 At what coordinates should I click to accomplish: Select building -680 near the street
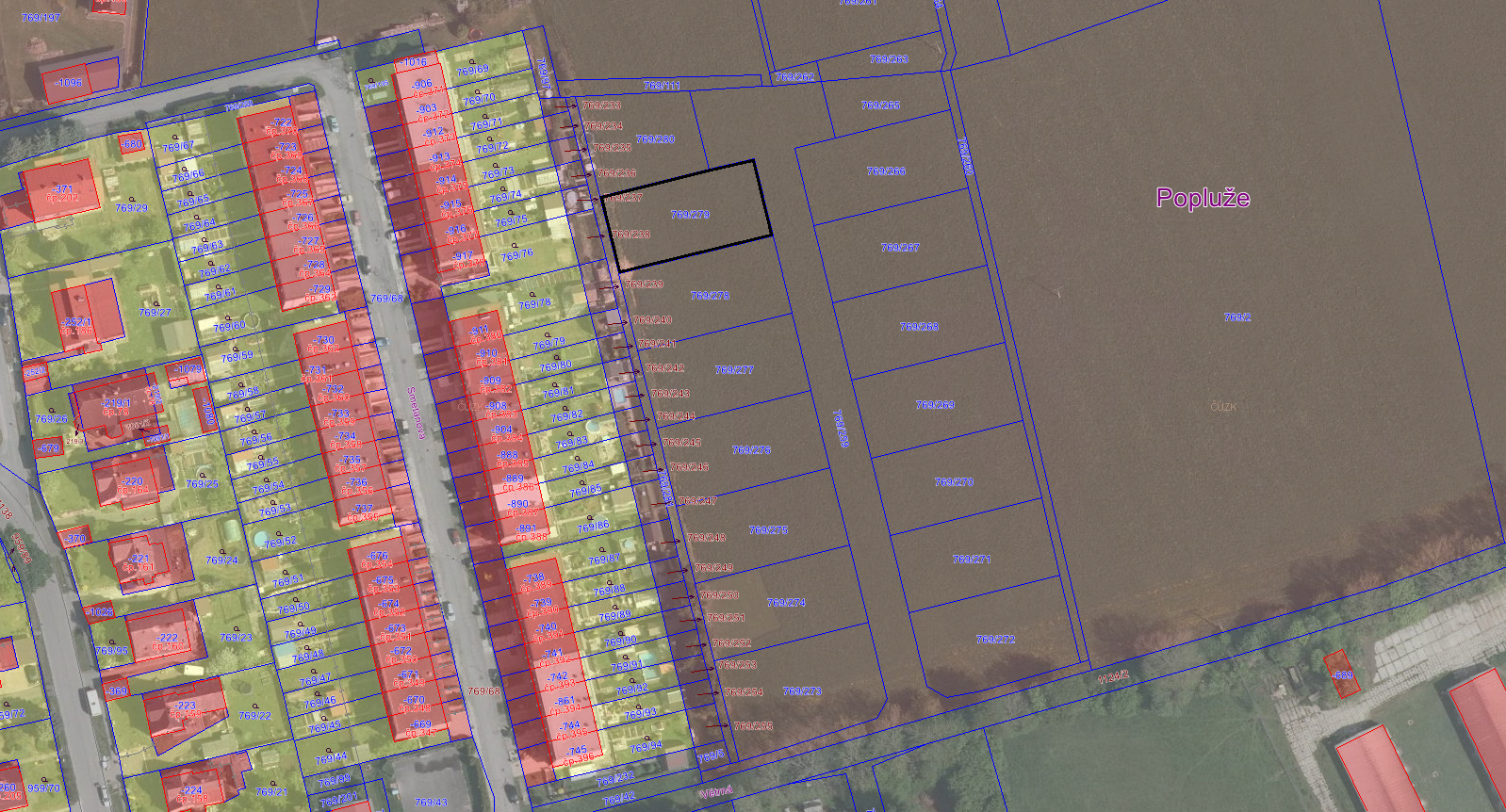coord(131,145)
